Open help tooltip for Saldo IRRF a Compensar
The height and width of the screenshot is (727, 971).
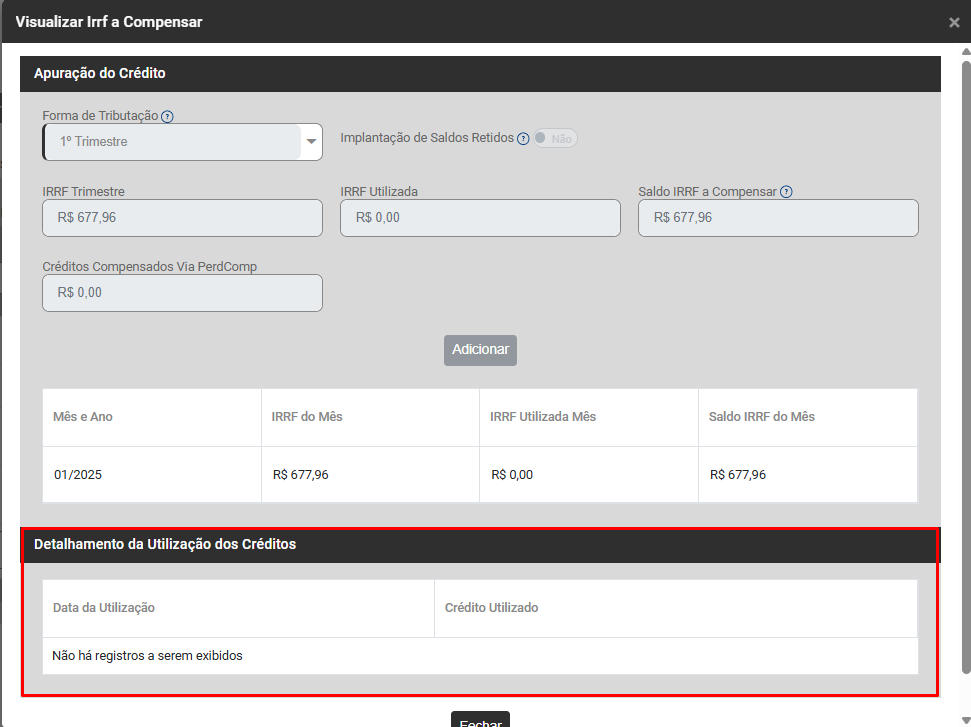click(786, 192)
